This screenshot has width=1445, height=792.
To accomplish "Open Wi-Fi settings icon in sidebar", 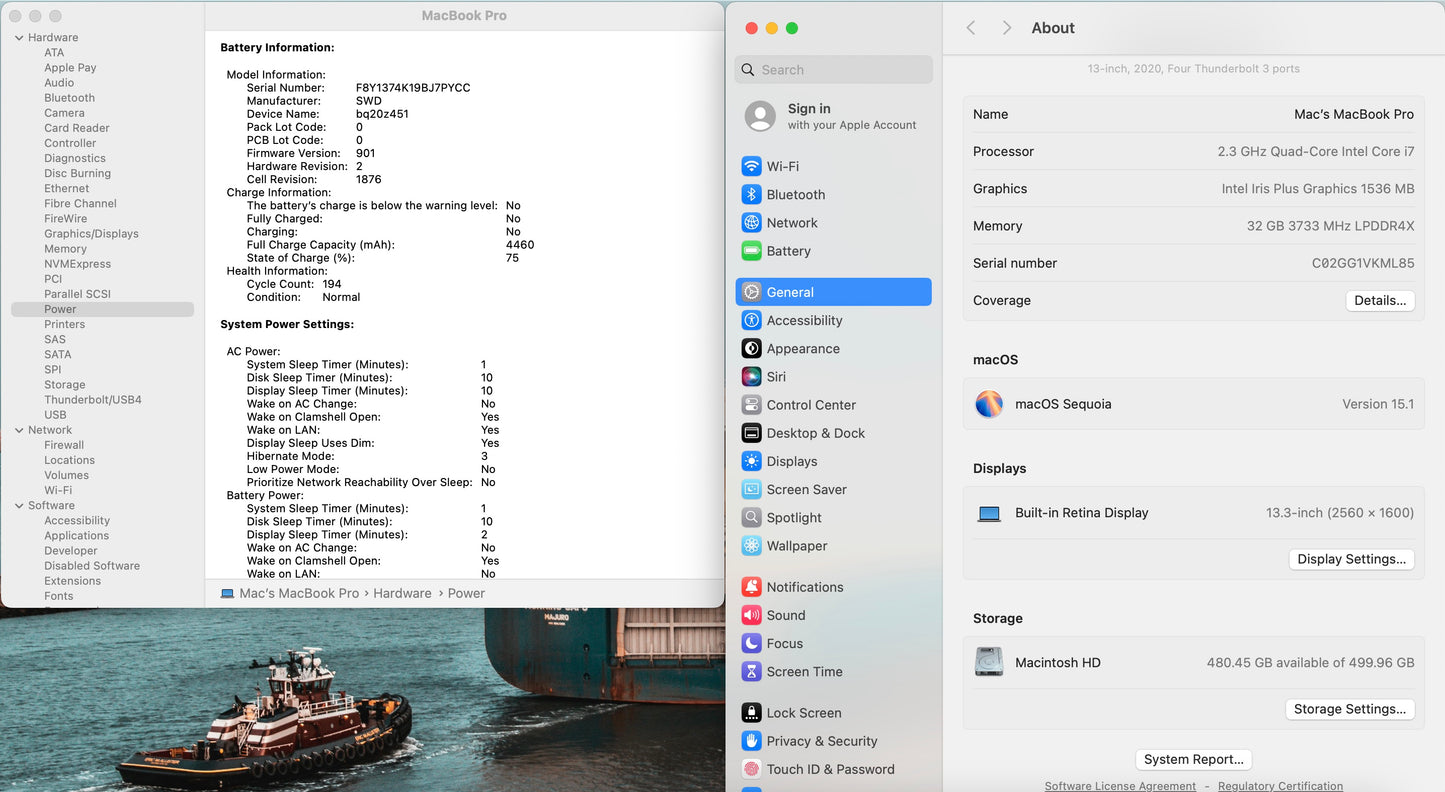I will (751, 166).
